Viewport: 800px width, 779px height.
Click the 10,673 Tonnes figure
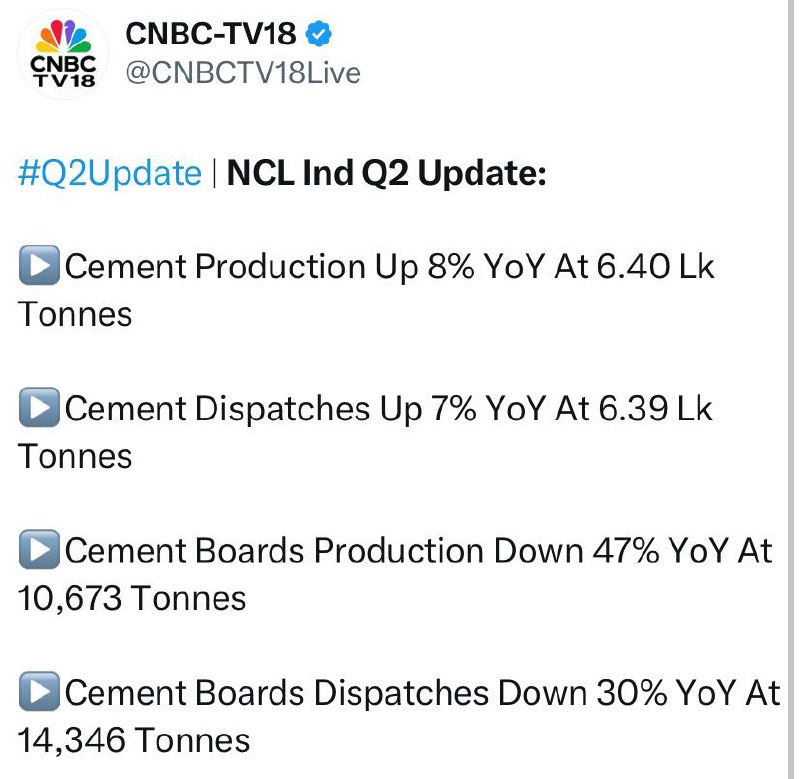[132, 599]
